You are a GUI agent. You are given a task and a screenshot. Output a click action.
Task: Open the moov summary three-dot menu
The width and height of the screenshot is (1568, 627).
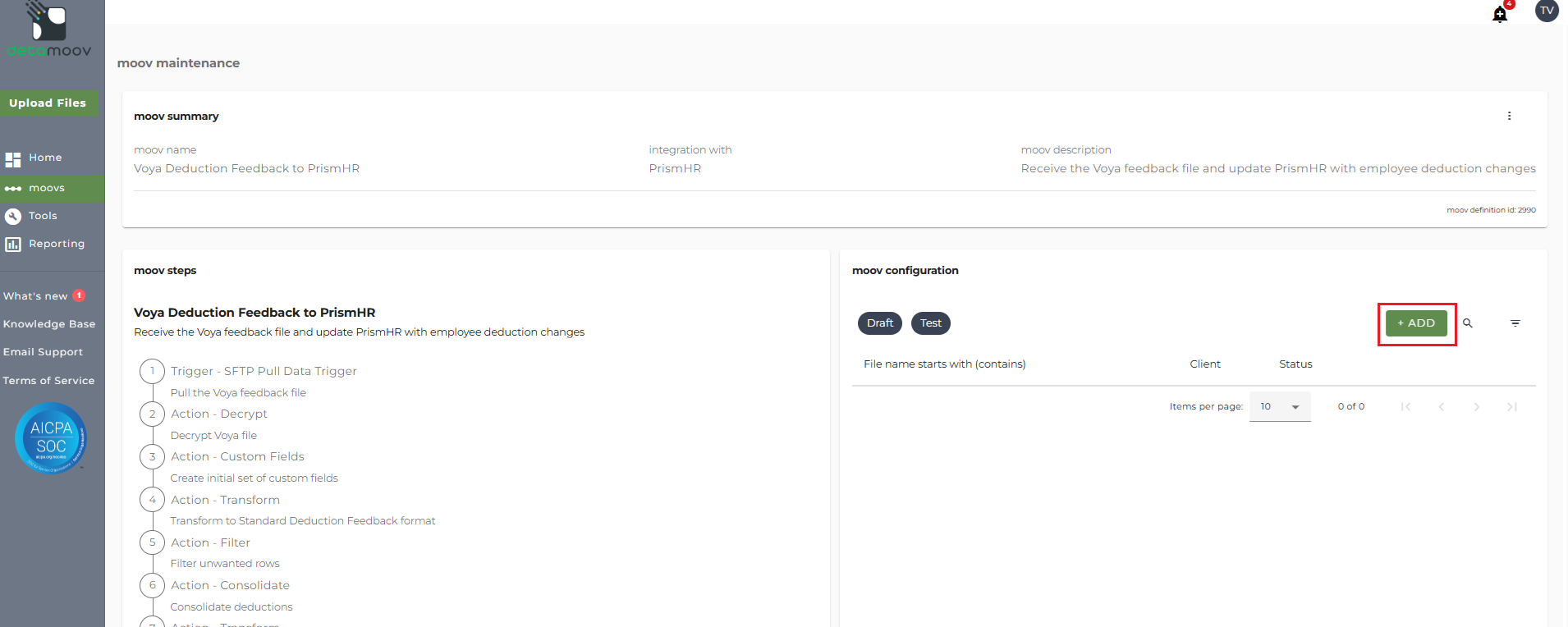pyautogui.click(x=1509, y=116)
